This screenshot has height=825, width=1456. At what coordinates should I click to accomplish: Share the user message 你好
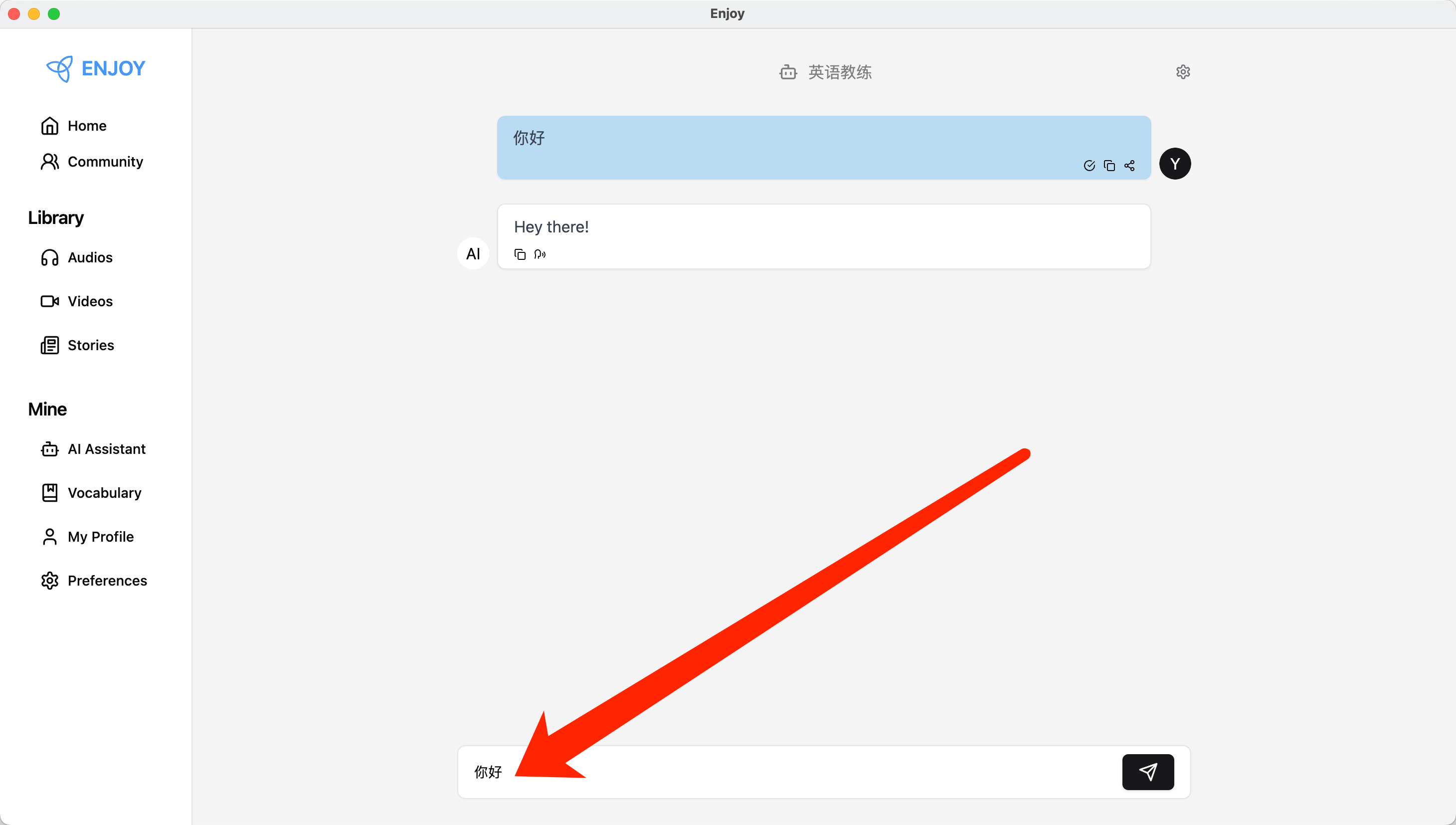(1129, 166)
